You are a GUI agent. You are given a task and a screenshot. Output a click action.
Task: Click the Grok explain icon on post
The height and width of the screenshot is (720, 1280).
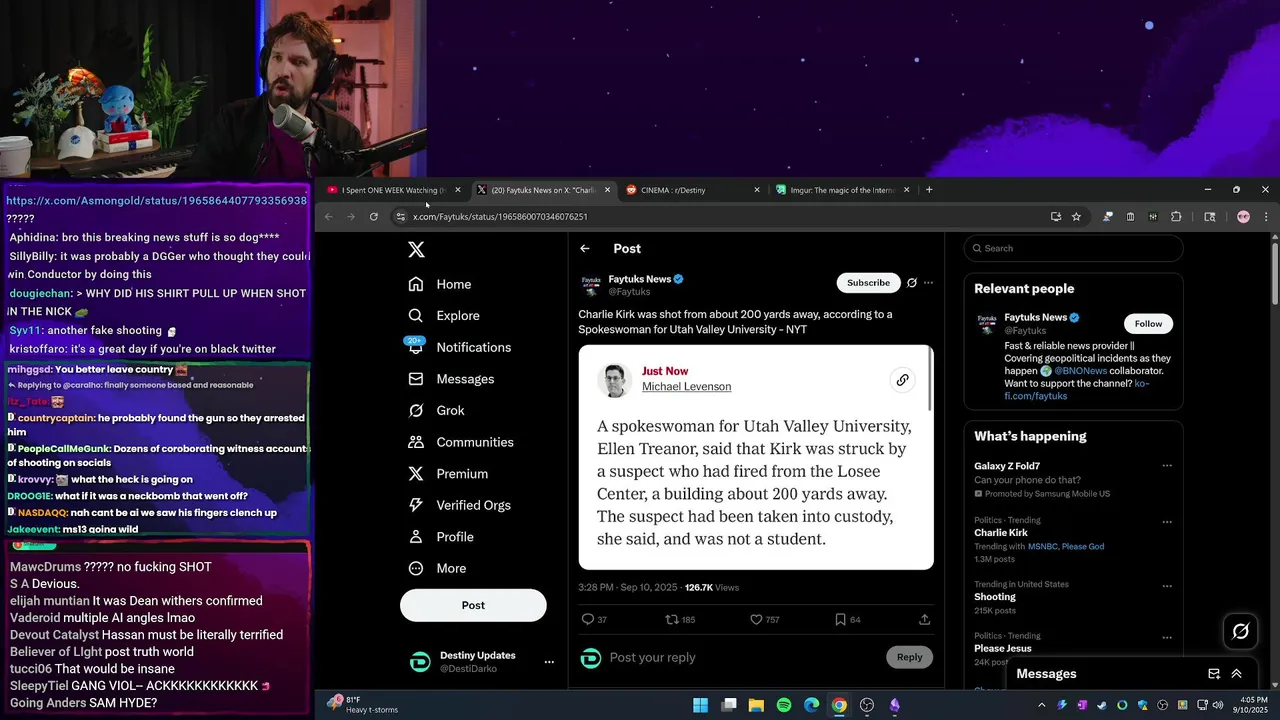[x=912, y=283]
